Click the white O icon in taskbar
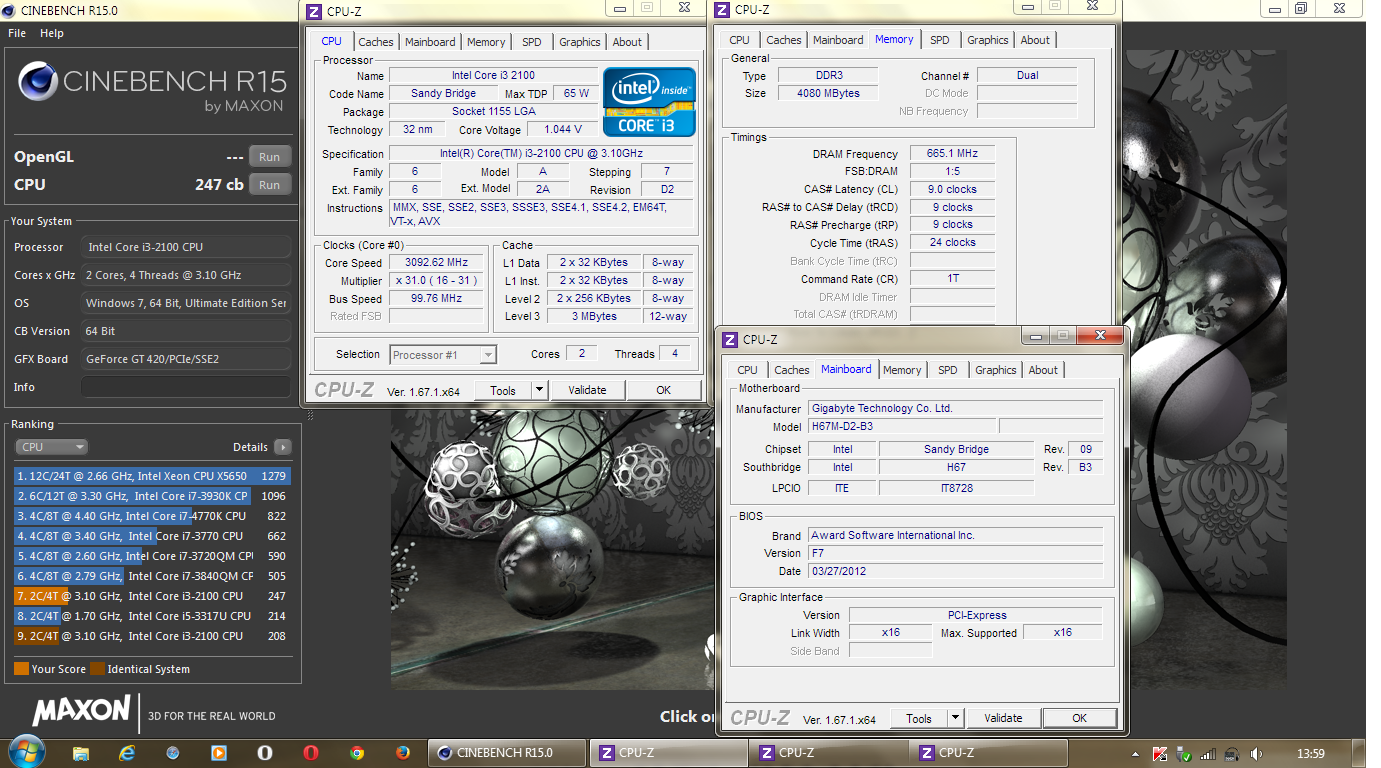1381x768 pixels. (265, 752)
